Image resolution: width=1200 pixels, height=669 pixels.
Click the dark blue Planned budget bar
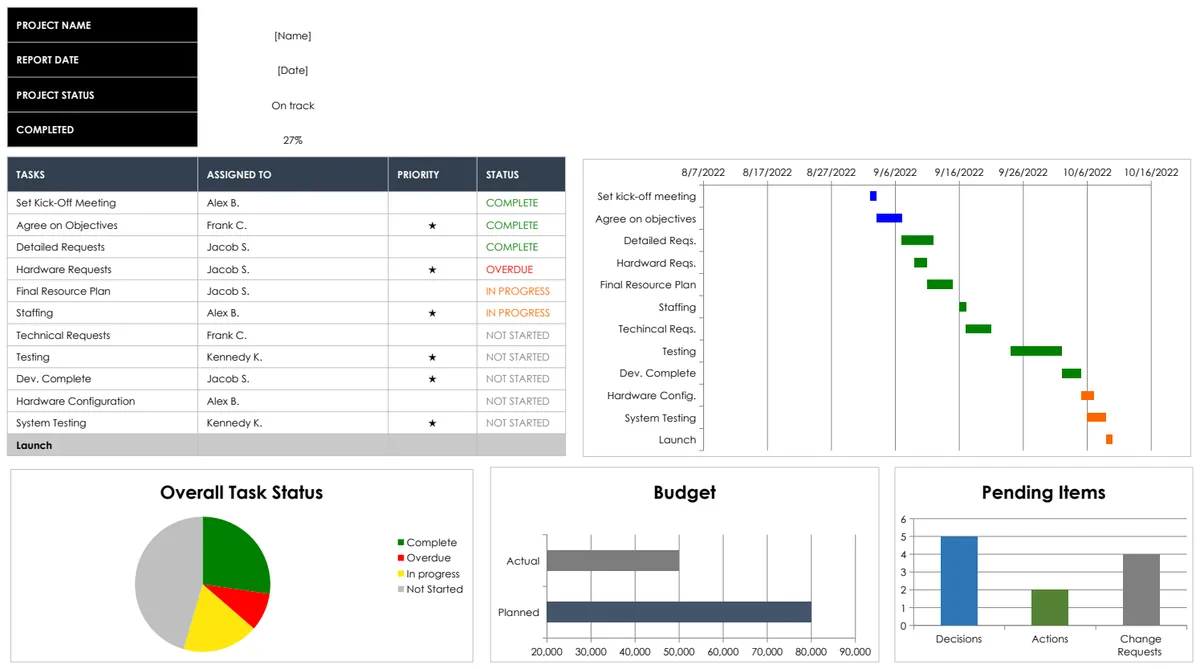[679, 612]
